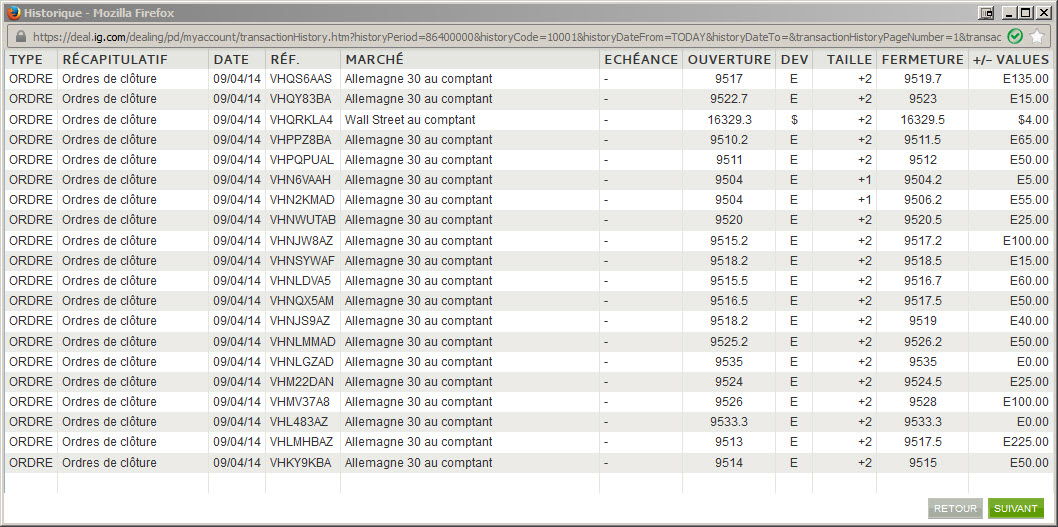Select reference VHNLGZAD
This screenshot has width=1058, height=527.
click(302, 362)
